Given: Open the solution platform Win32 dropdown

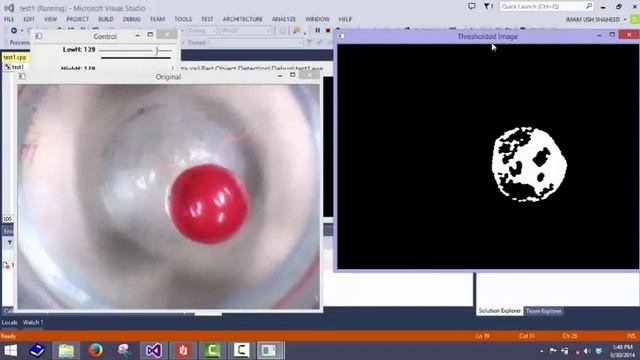Looking at the screenshot, I should pos(245,31).
